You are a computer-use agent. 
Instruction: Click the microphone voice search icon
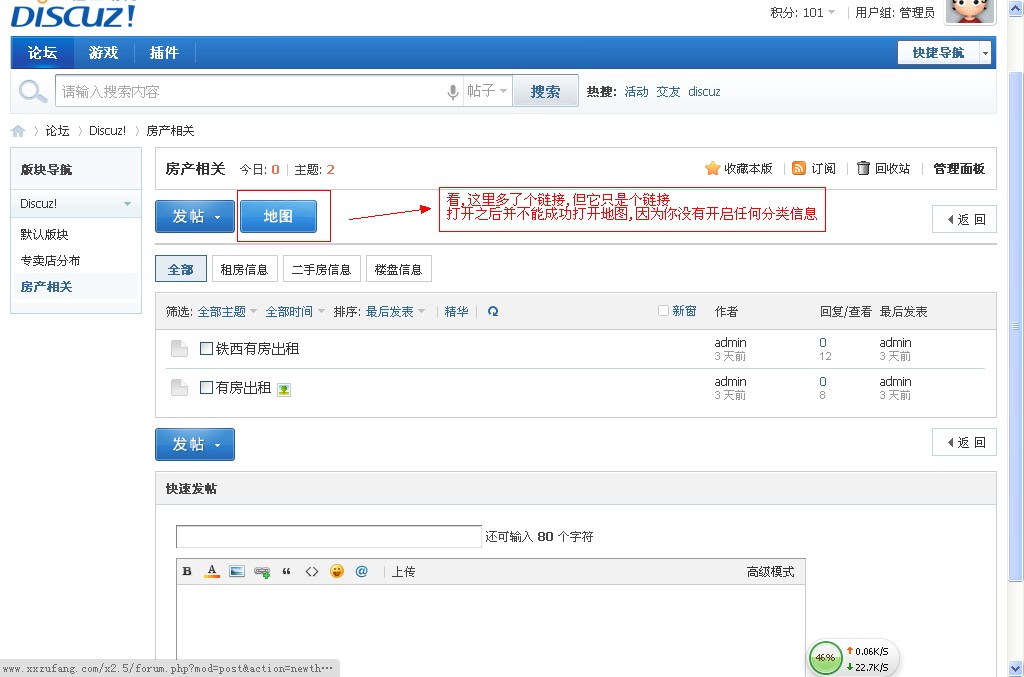tap(453, 92)
